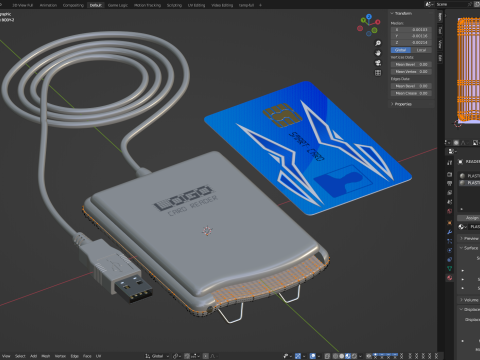Click the Vertices Mean Bevel value slider
The image size is (480, 360).
[x=411, y=64]
